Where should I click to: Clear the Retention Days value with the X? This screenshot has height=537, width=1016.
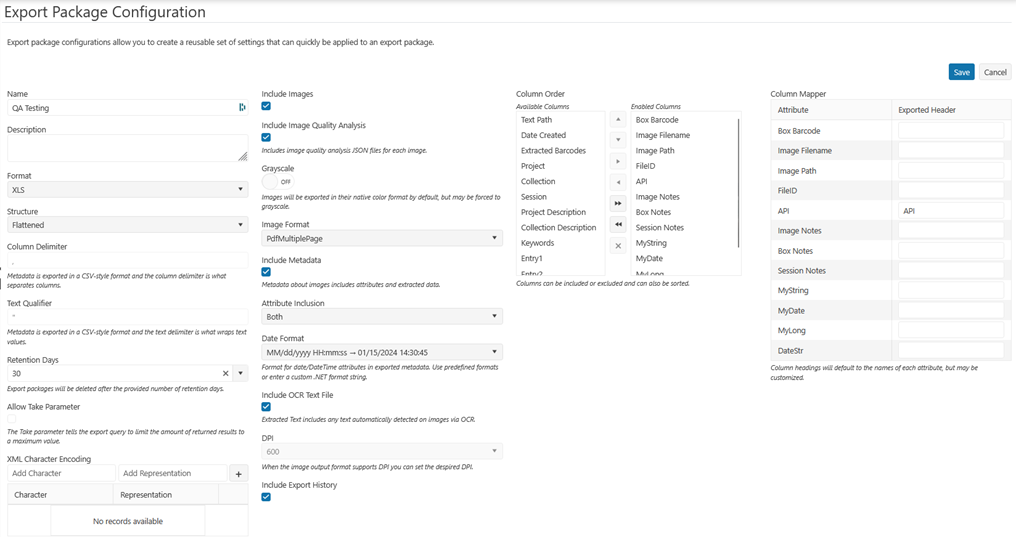point(226,373)
